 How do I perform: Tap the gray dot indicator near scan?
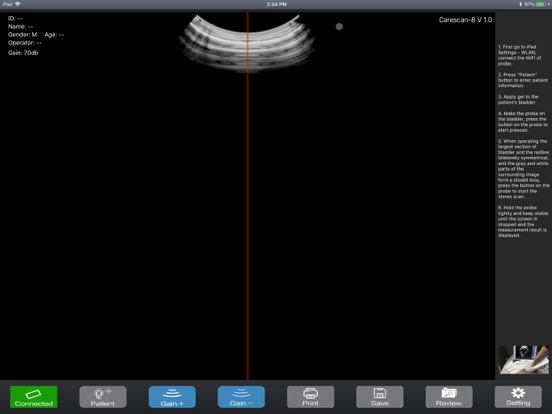339,26
